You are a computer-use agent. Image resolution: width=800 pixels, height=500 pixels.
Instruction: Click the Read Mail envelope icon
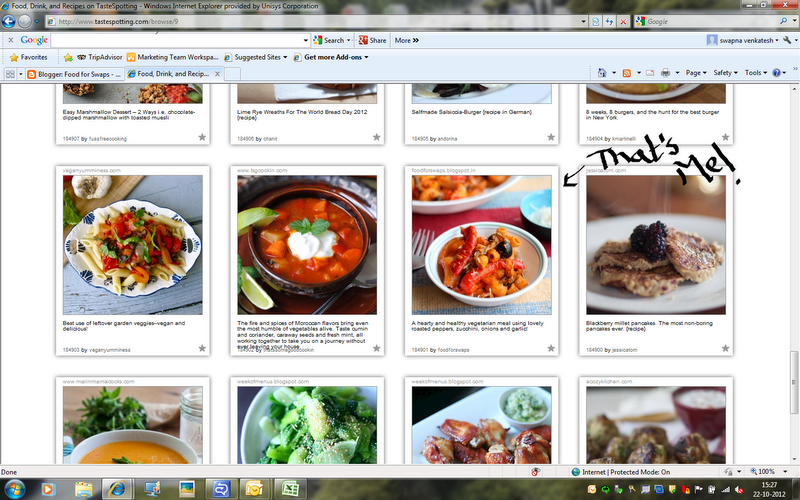pos(649,73)
